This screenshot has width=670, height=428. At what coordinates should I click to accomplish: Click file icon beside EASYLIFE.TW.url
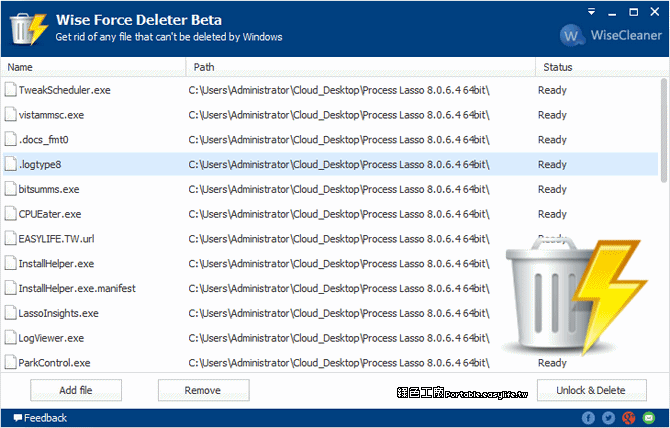(10, 238)
